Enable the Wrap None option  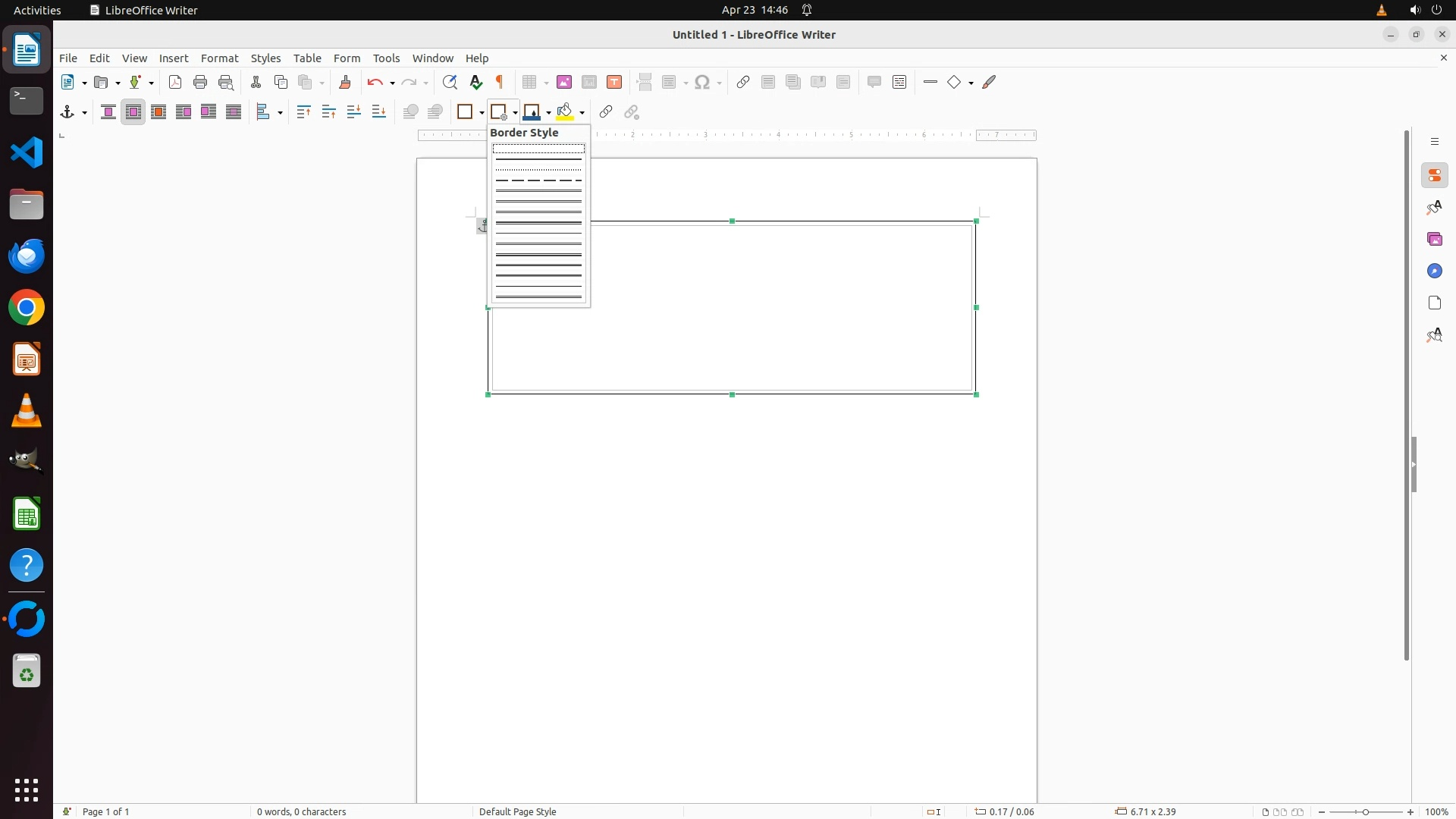click(108, 112)
